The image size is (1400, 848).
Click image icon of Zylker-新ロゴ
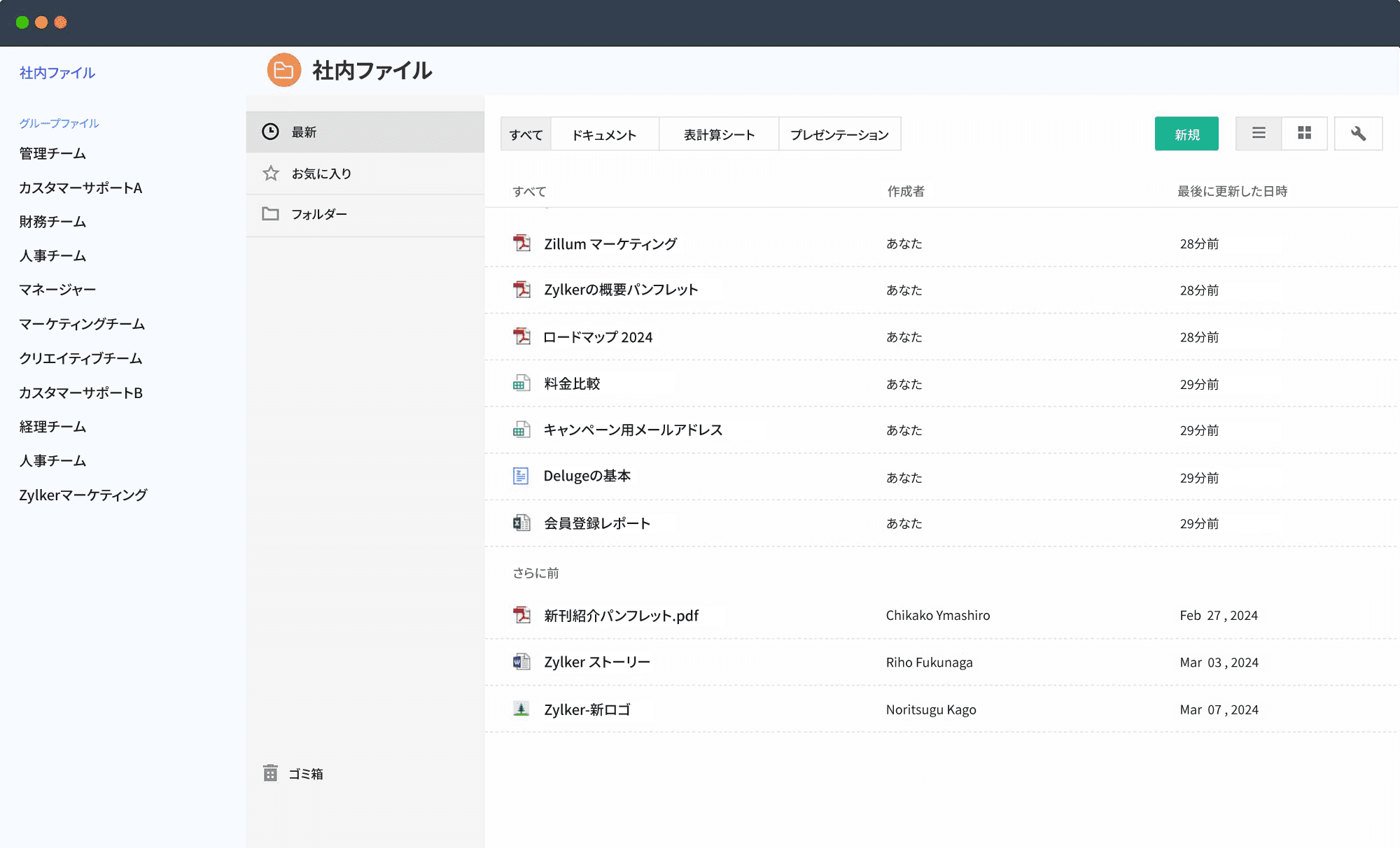(521, 709)
